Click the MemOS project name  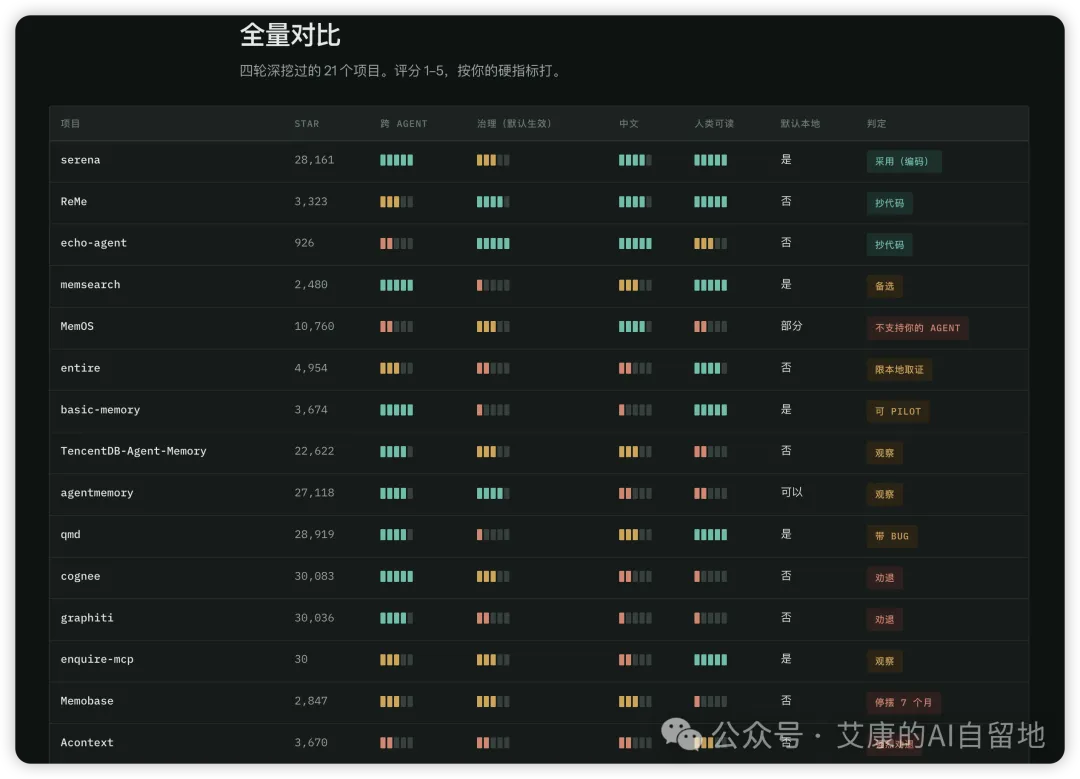pos(77,326)
